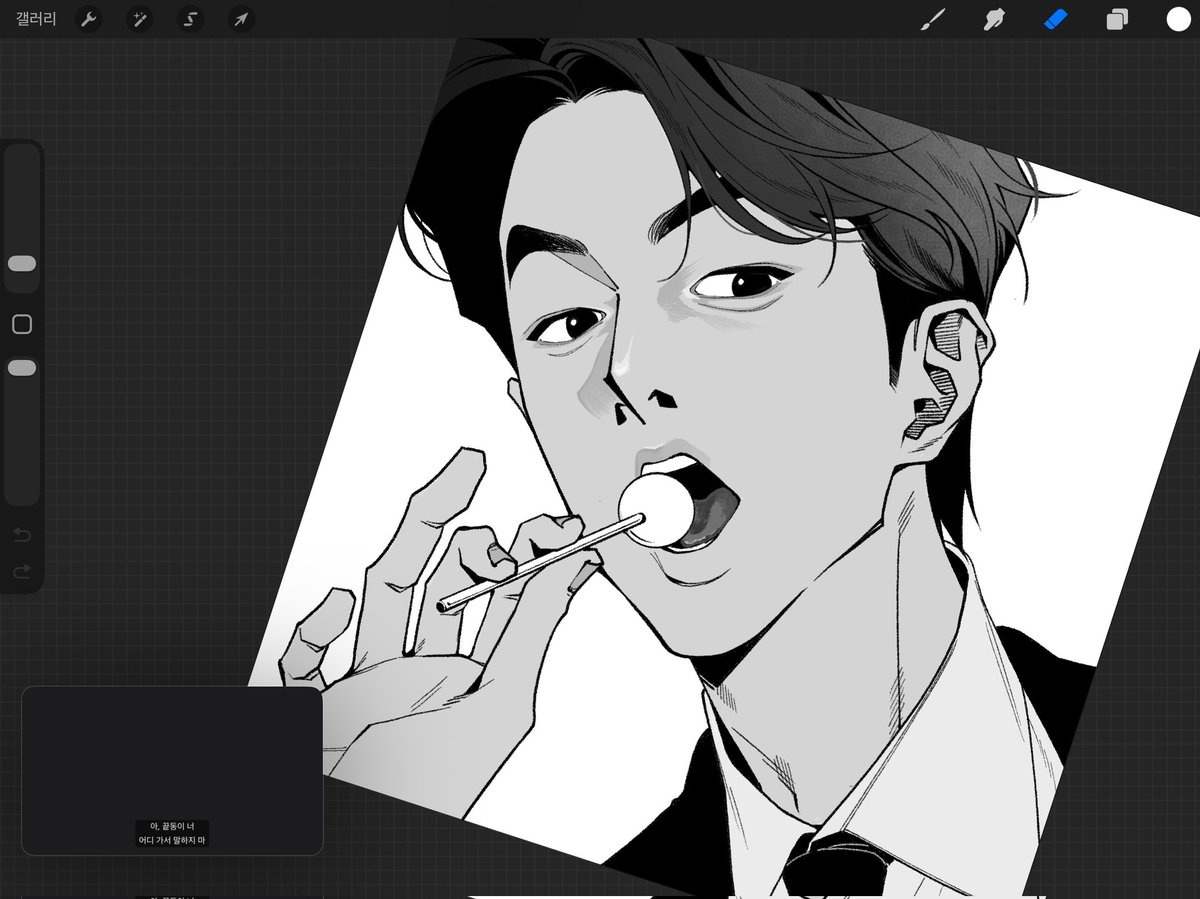The image size is (1200, 899).
Task: Click the floating reference video window
Action: [x=172, y=770]
